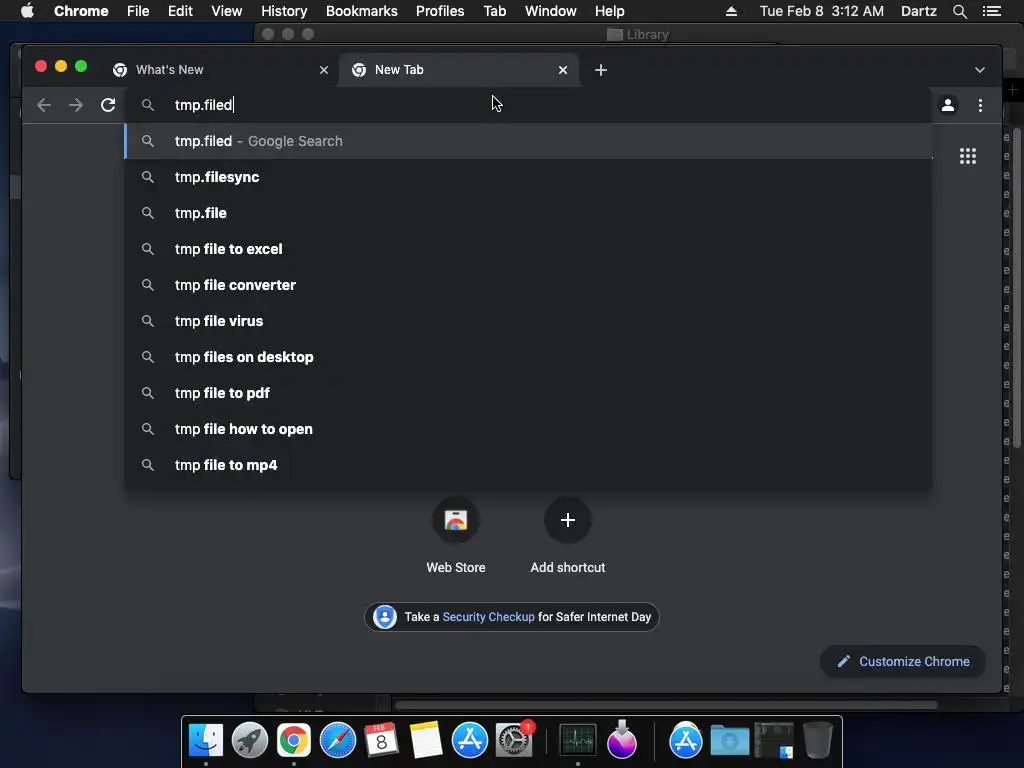This screenshot has width=1024, height=768.
Task: Pick 'tmp file virus' suggestion
Action: click(x=528, y=321)
